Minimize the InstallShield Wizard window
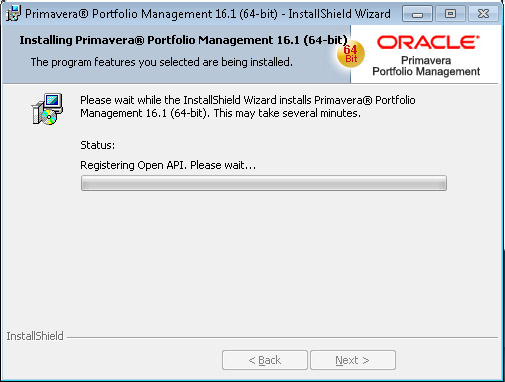 (x=417, y=14)
